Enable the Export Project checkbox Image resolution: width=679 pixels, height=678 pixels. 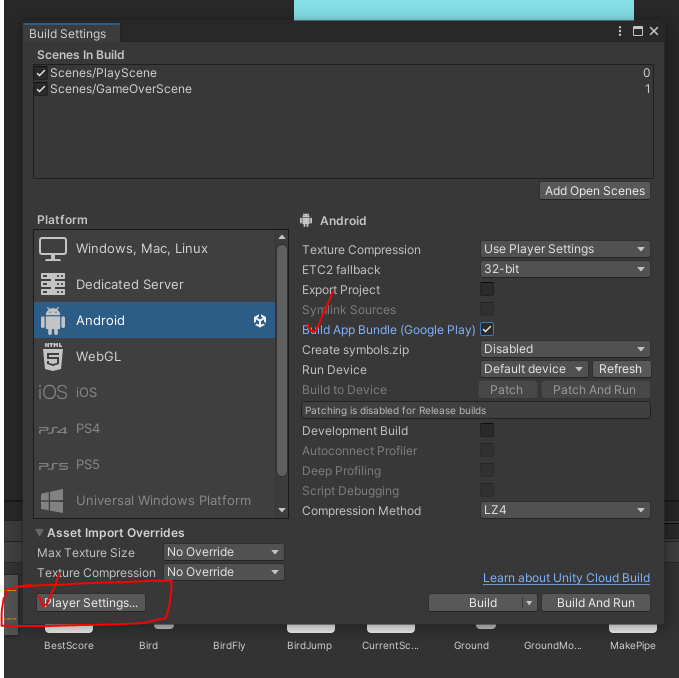point(487,289)
